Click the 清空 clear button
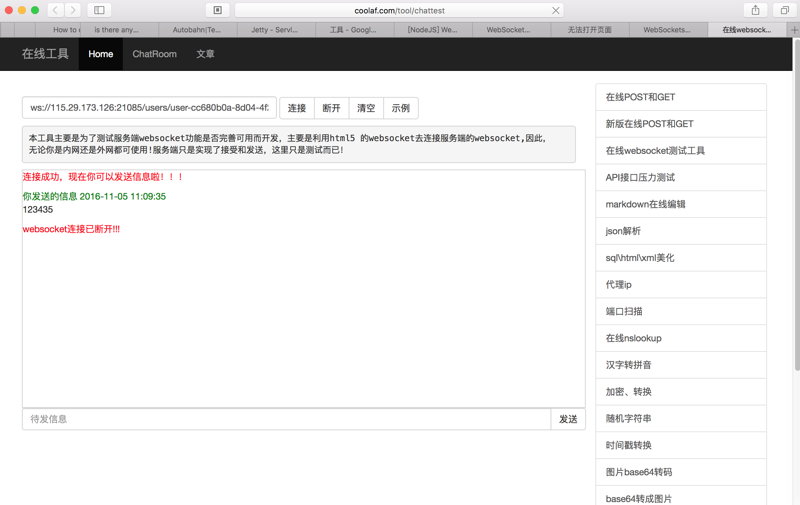The height and width of the screenshot is (505, 800). tap(366, 108)
